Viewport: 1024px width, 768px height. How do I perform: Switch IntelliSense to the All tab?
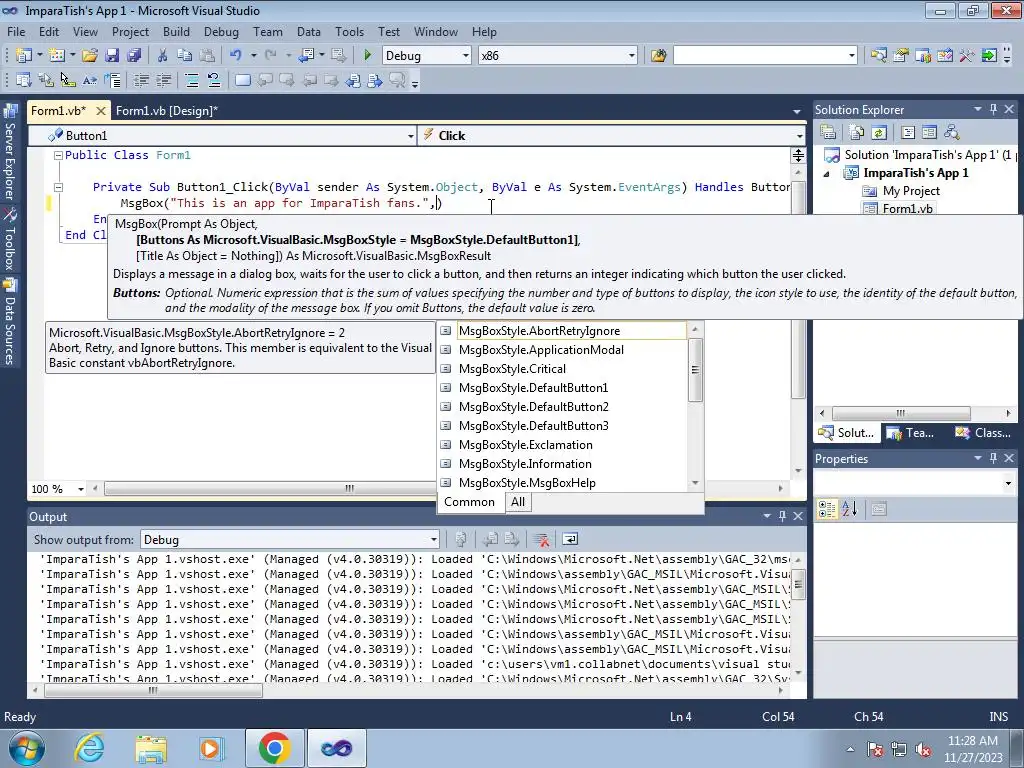(x=518, y=502)
